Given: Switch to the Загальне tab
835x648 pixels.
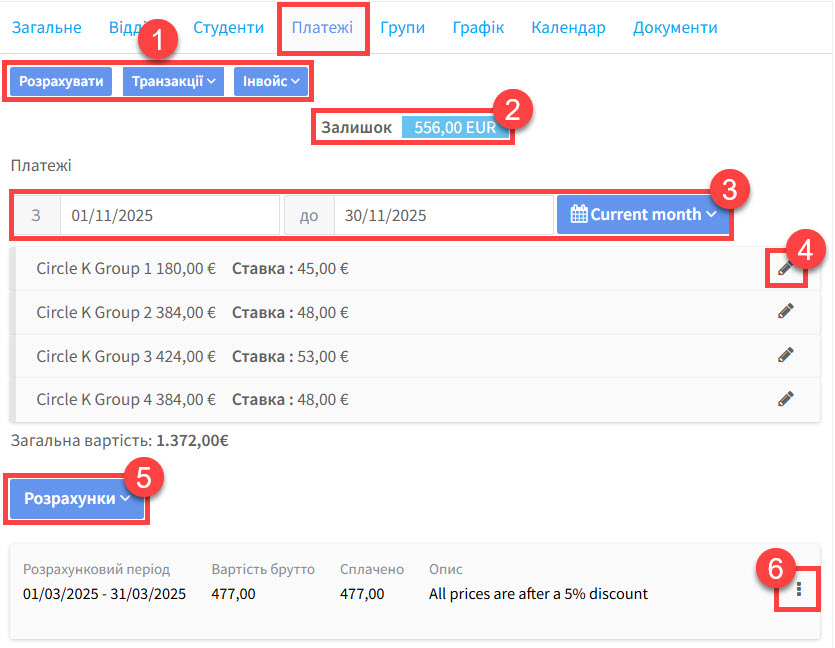Looking at the screenshot, I should point(46,27).
